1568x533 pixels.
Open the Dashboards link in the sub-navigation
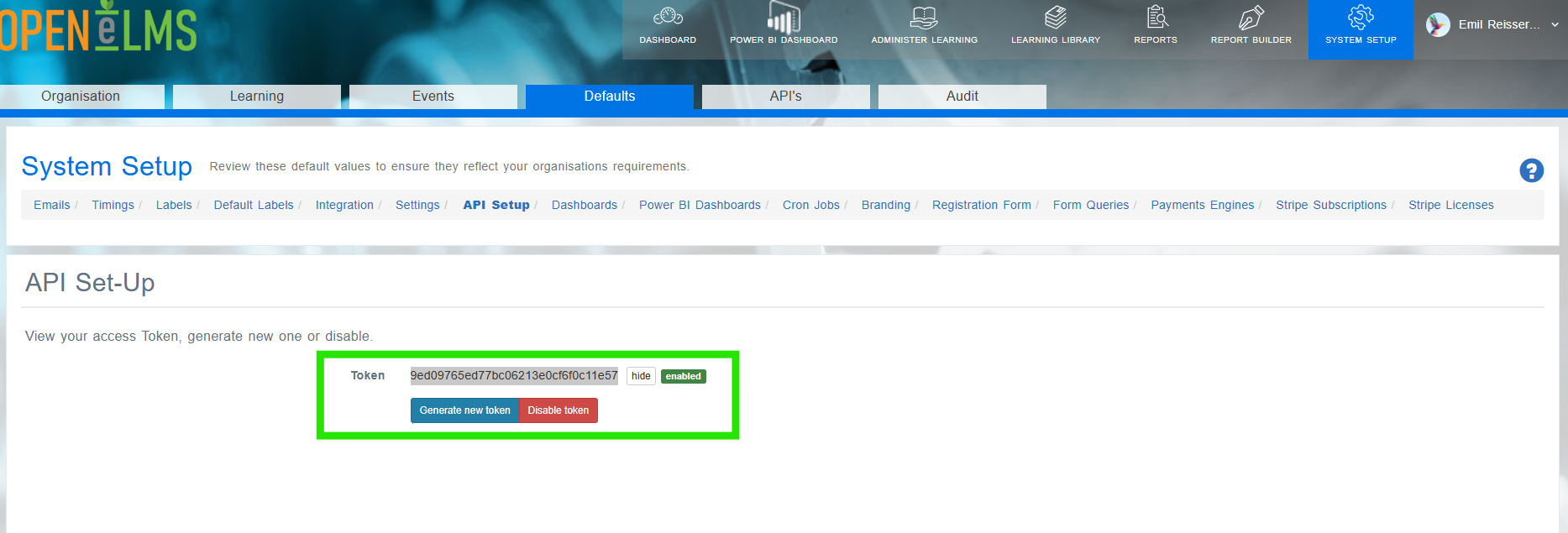(585, 205)
